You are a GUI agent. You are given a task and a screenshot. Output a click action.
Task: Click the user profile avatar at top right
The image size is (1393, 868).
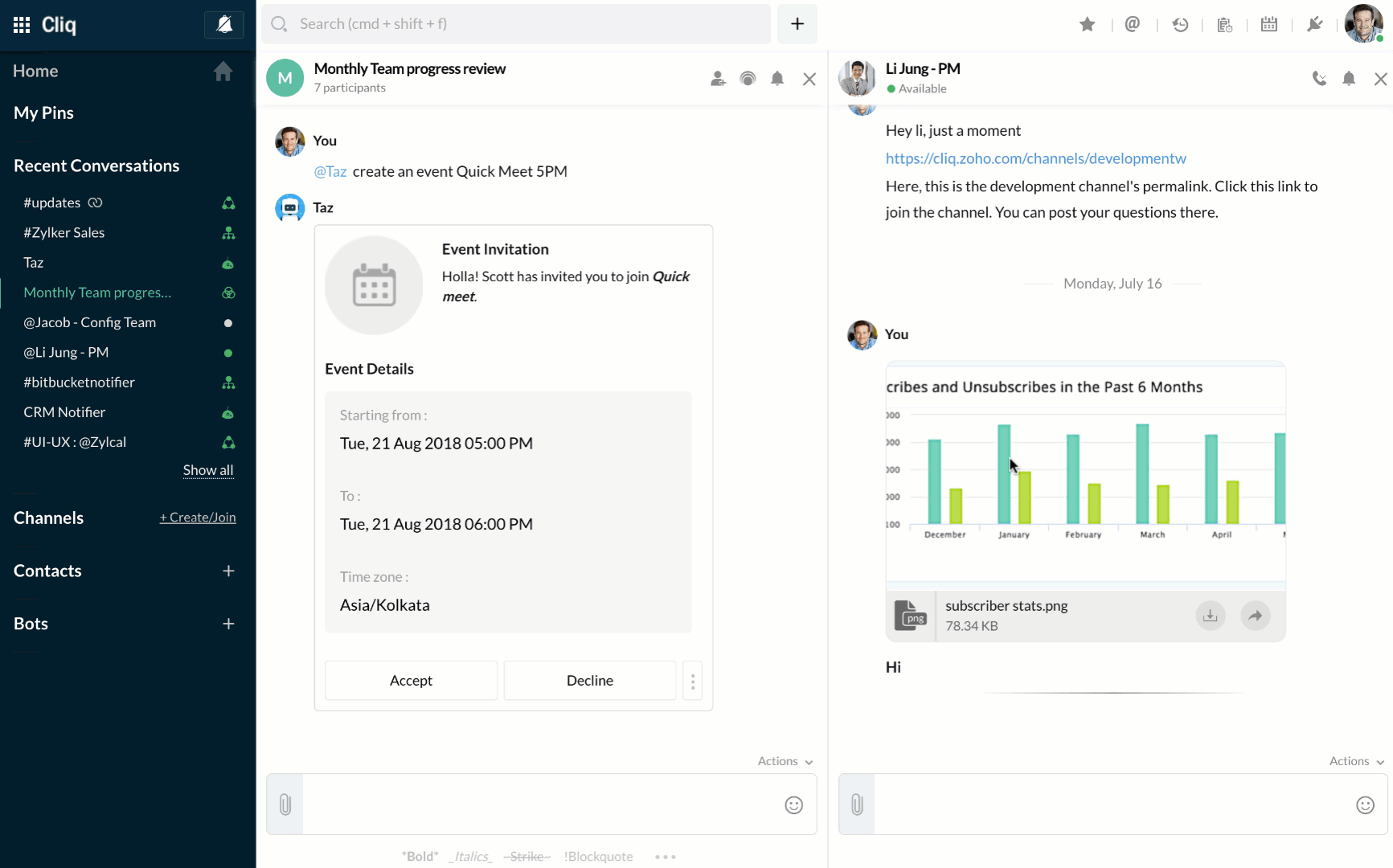point(1363,23)
